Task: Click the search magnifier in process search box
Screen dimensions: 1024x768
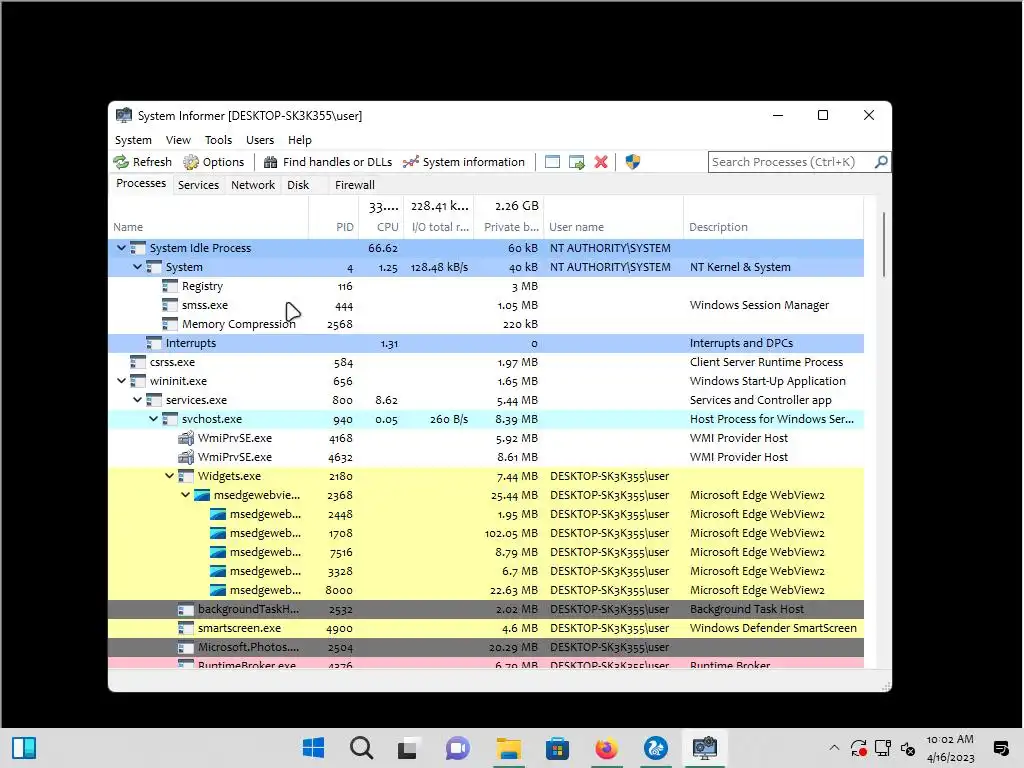Action: (x=881, y=161)
